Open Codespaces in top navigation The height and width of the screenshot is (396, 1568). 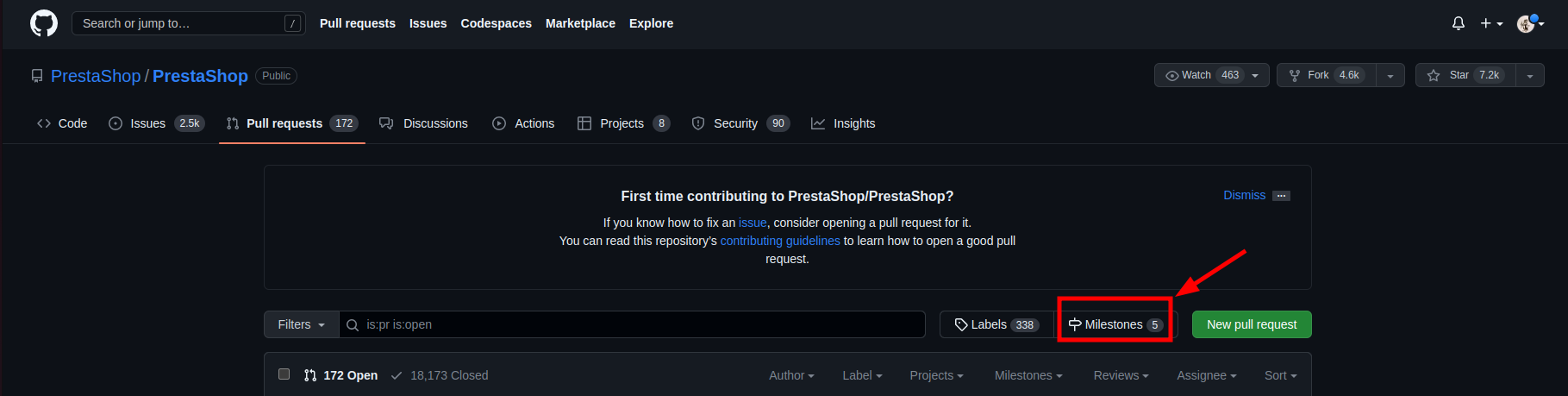tap(496, 23)
